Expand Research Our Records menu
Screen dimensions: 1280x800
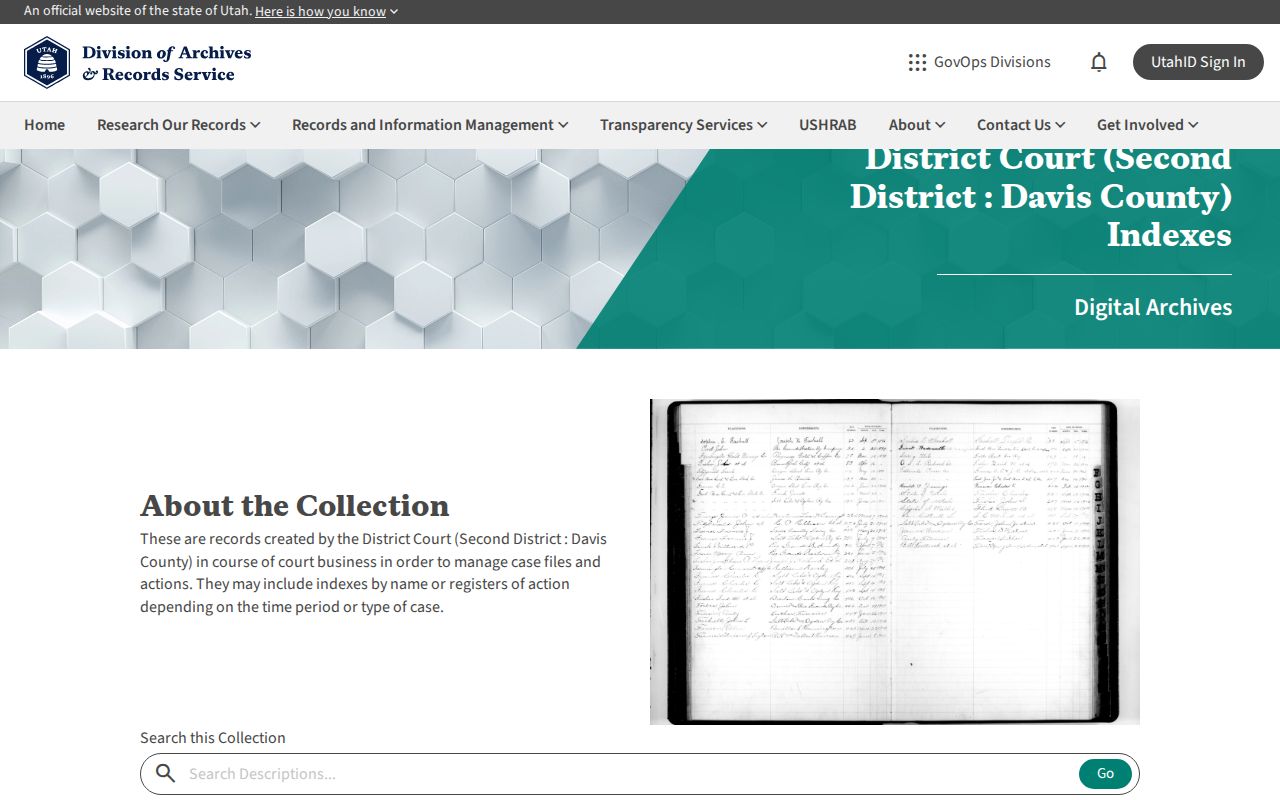tap(179, 125)
